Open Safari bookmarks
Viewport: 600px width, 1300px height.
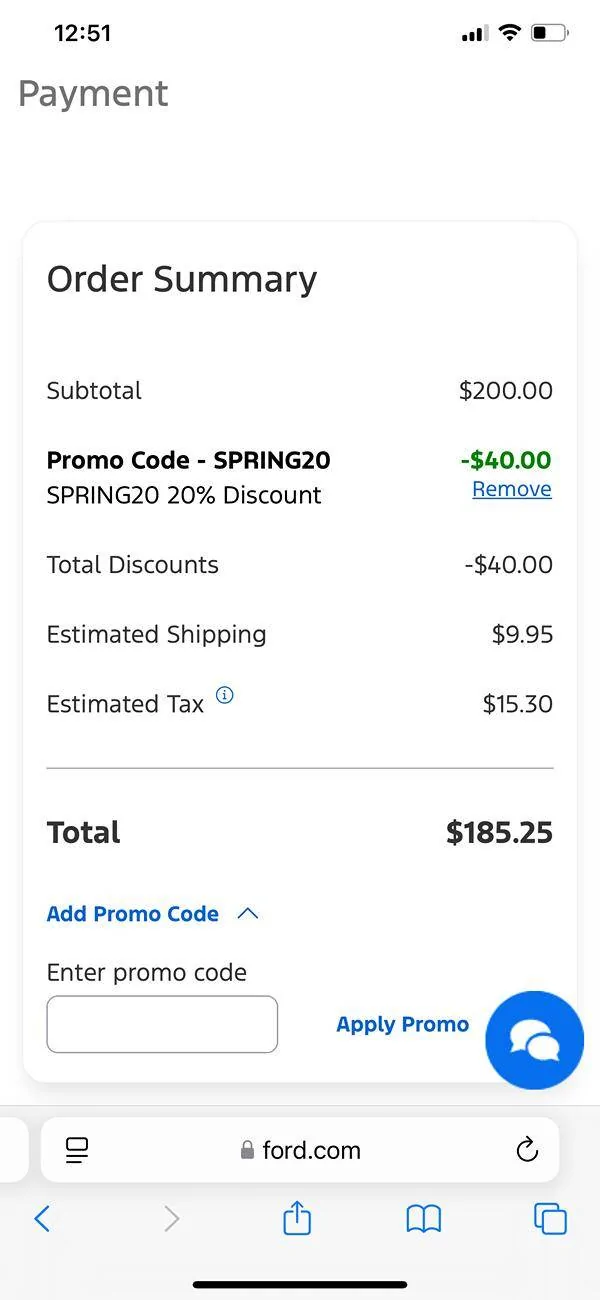coord(424,1218)
